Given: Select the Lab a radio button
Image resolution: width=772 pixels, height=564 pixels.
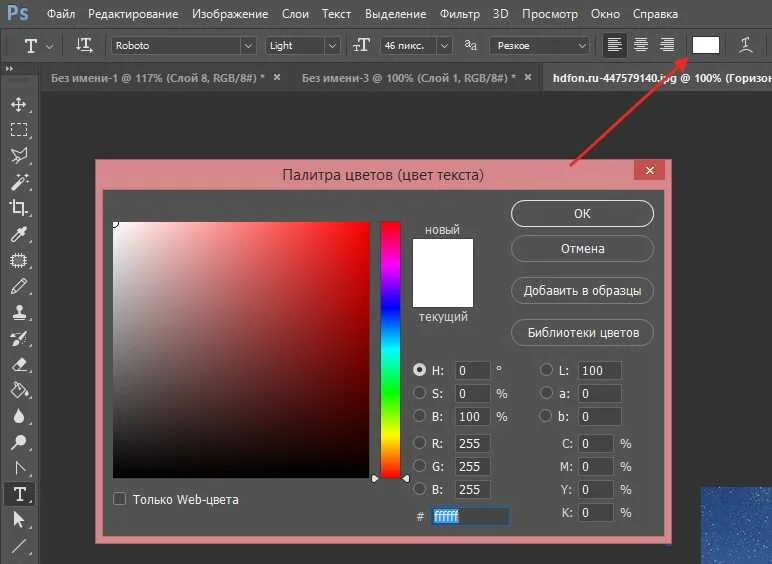Looking at the screenshot, I should [x=546, y=393].
